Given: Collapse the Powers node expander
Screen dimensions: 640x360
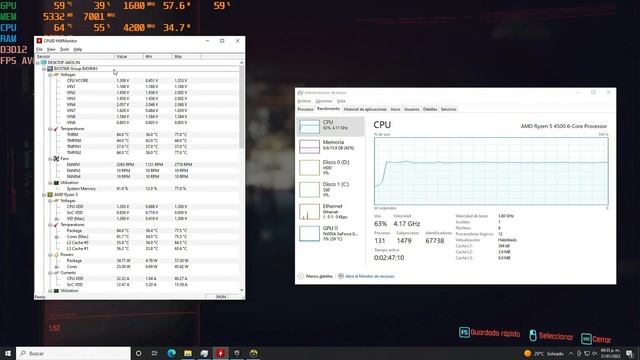Looking at the screenshot, I should [50, 255].
